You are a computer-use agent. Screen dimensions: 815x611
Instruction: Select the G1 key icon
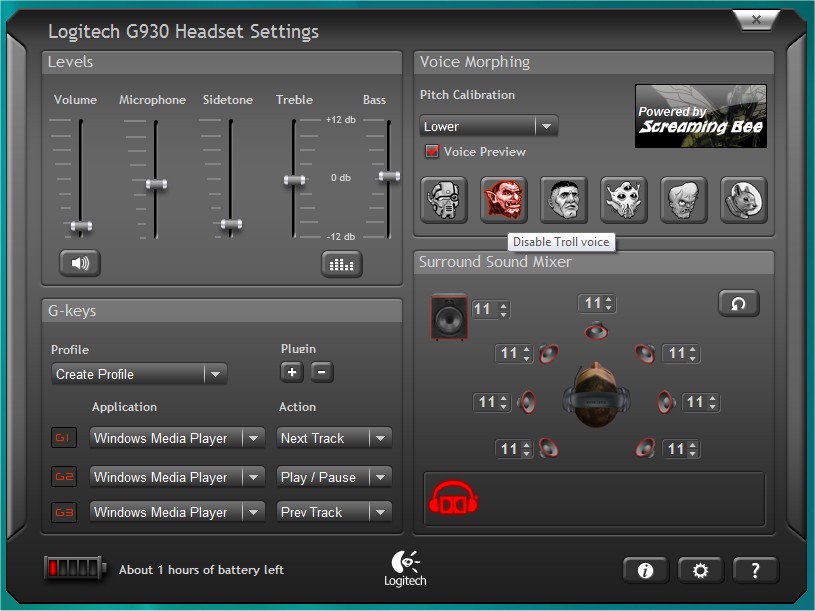63,438
